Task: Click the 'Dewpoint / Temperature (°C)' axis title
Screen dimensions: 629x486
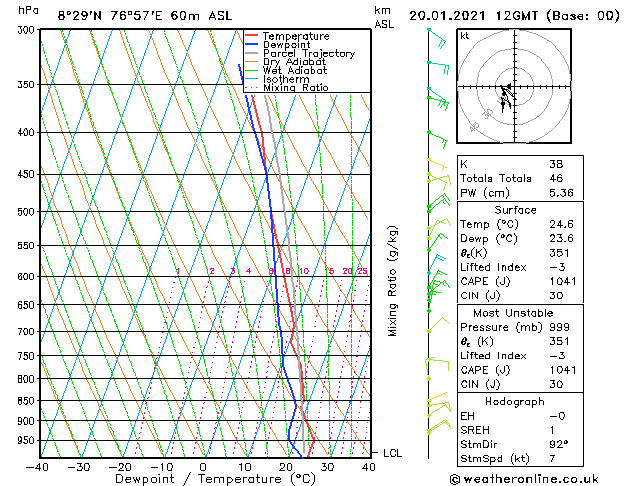Action: (x=215, y=479)
